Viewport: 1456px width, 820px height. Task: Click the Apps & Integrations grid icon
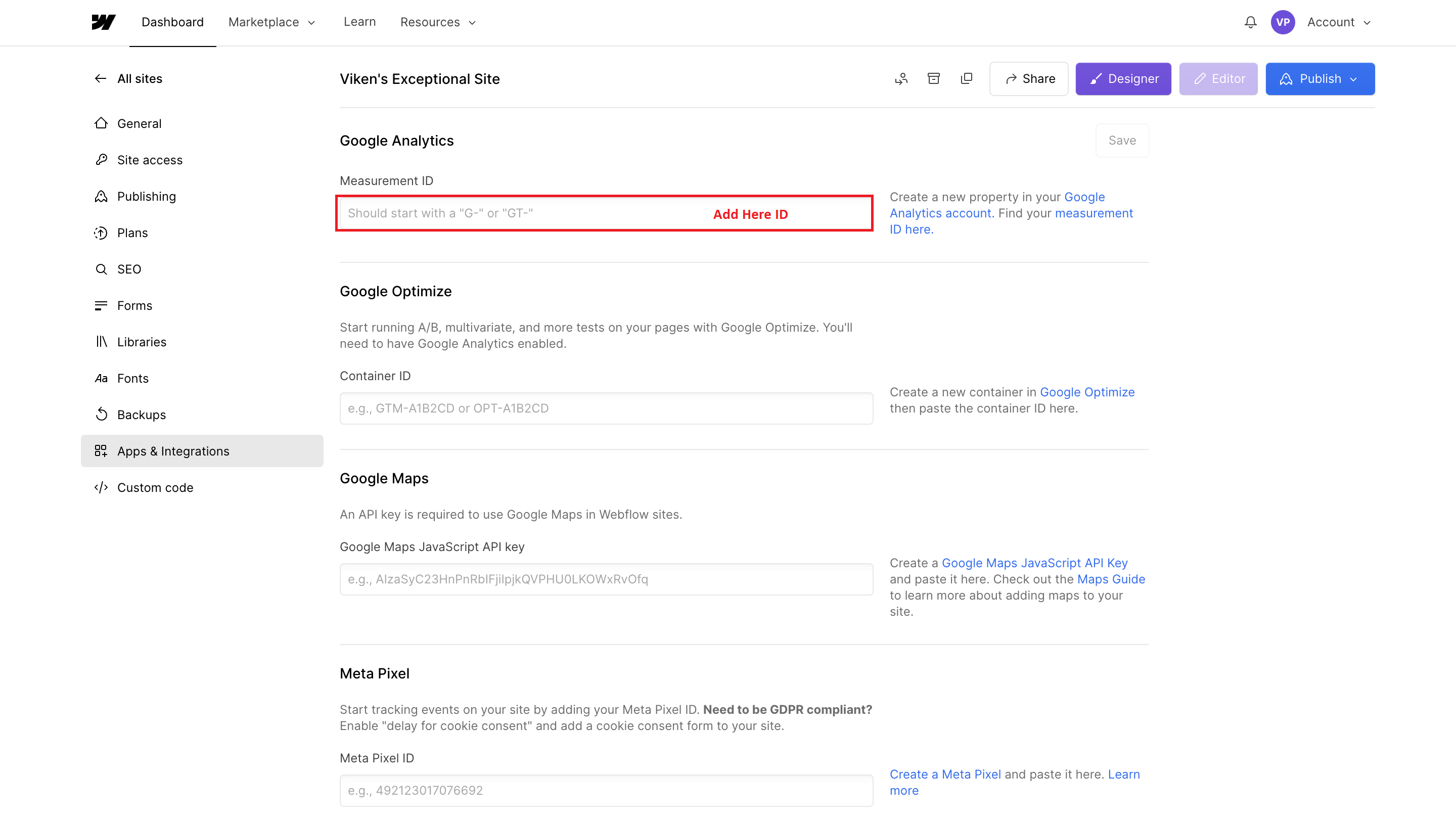(x=101, y=451)
